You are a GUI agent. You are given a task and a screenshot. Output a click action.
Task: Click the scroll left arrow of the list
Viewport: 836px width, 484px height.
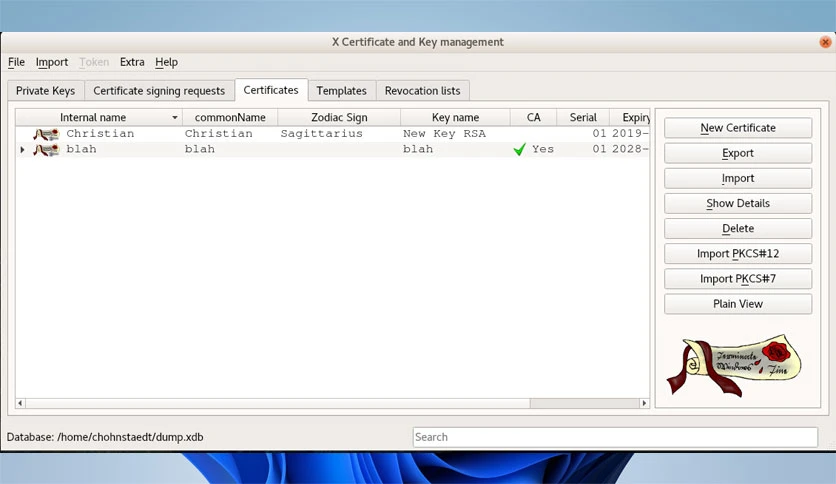[x=20, y=403]
